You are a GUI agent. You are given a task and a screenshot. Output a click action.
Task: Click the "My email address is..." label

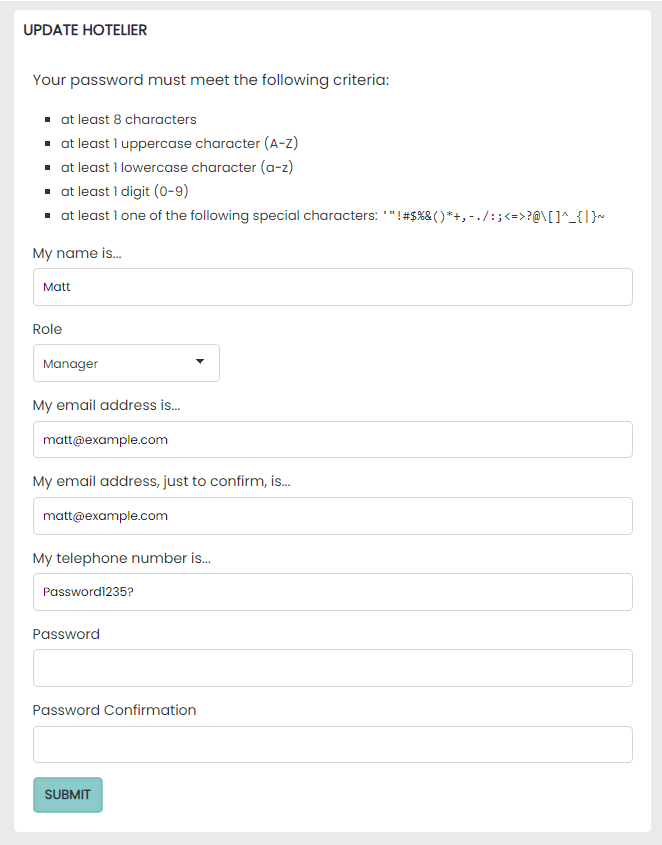click(x=106, y=405)
